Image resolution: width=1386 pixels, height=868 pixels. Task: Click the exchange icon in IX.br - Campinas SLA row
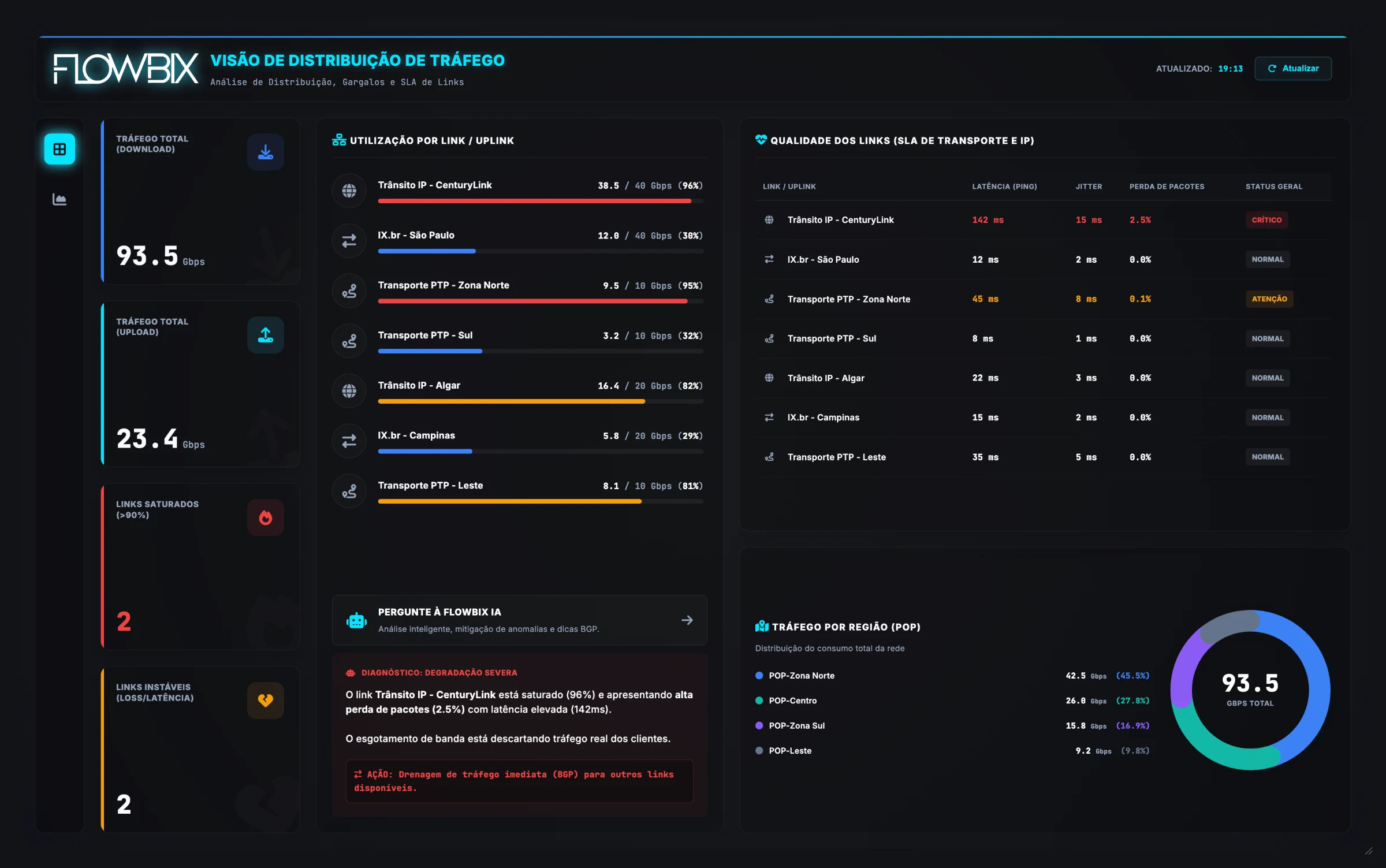[769, 417]
